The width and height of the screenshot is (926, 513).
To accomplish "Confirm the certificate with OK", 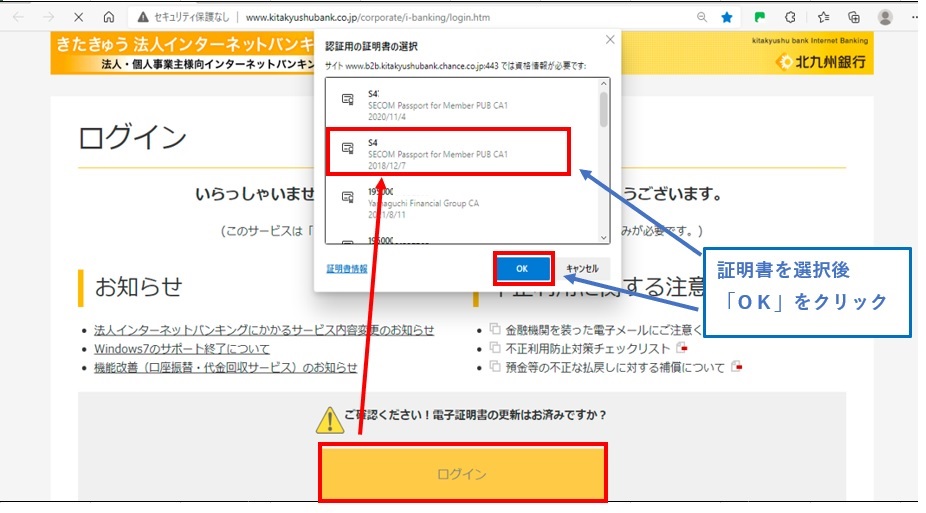I will [522, 269].
